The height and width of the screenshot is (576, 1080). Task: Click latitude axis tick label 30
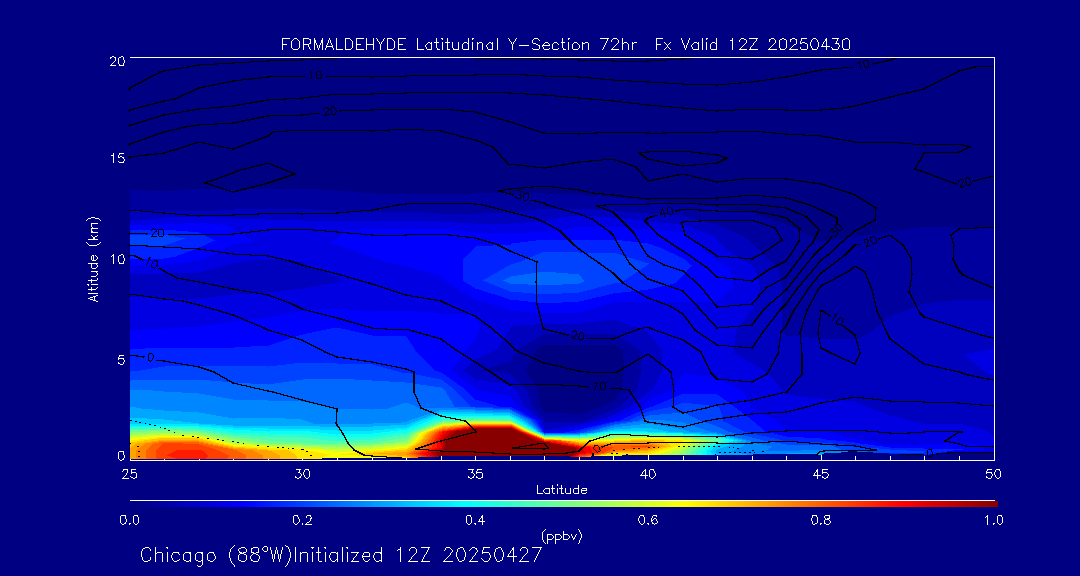click(302, 474)
